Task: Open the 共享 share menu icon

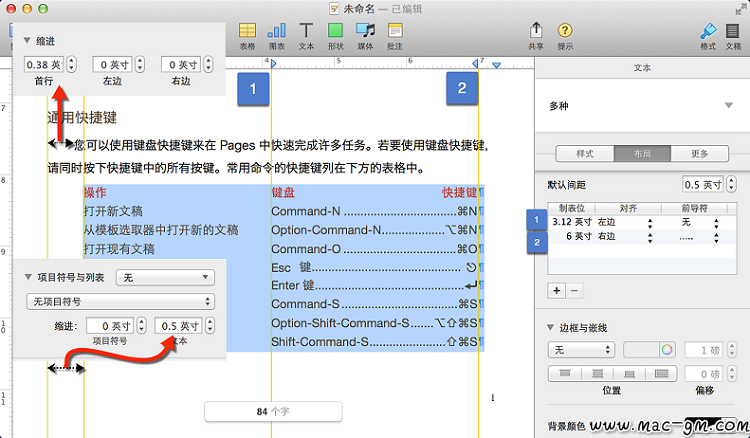Action: pyautogui.click(x=536, y=31)
